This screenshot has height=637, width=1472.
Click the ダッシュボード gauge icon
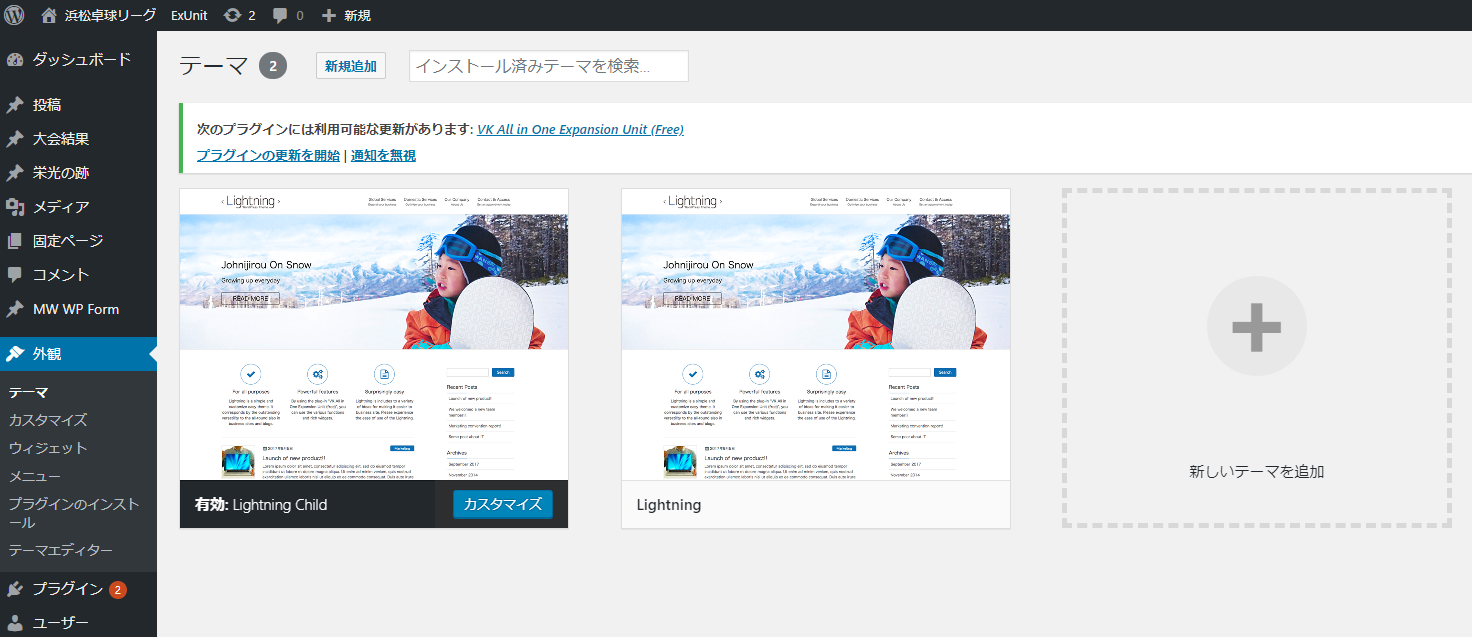pos(15,60)
